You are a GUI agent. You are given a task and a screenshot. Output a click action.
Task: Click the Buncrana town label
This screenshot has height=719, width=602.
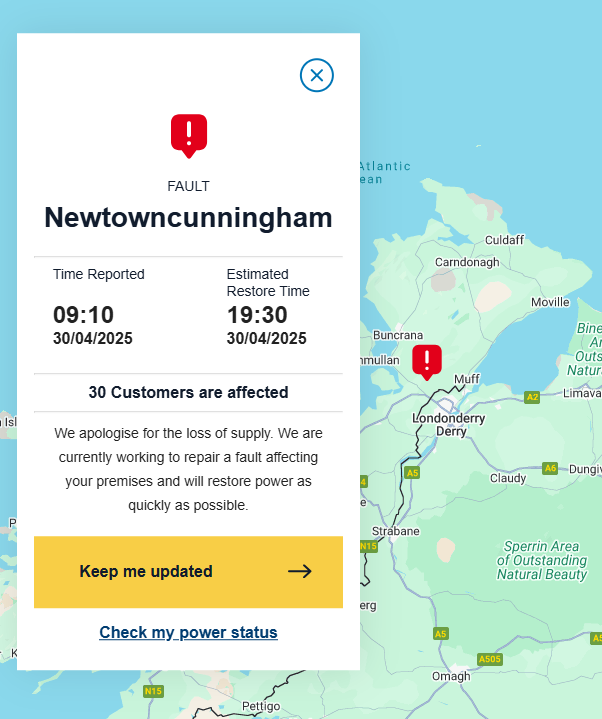(x=398, y=336)
